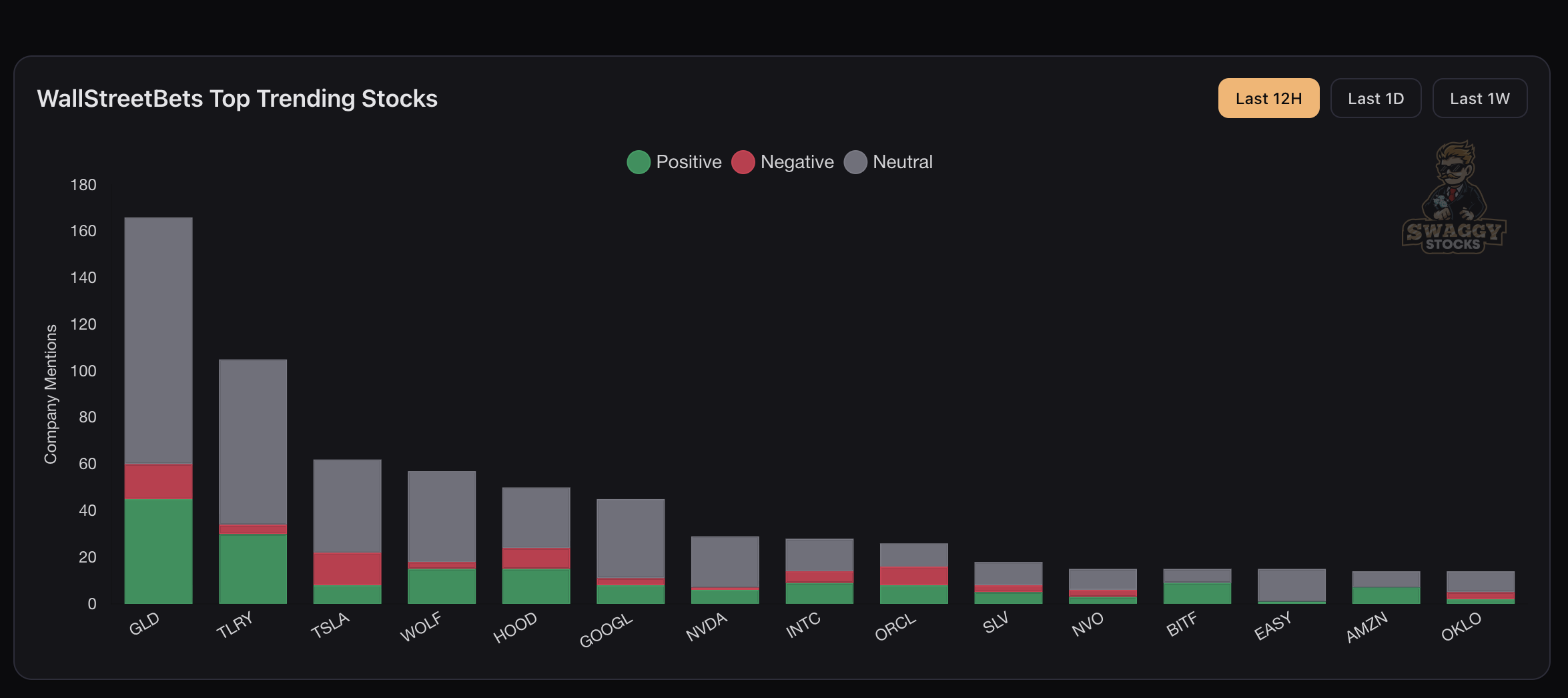
Task: Click the TLRY ticker axis label
Action: [x=235, y=625]
